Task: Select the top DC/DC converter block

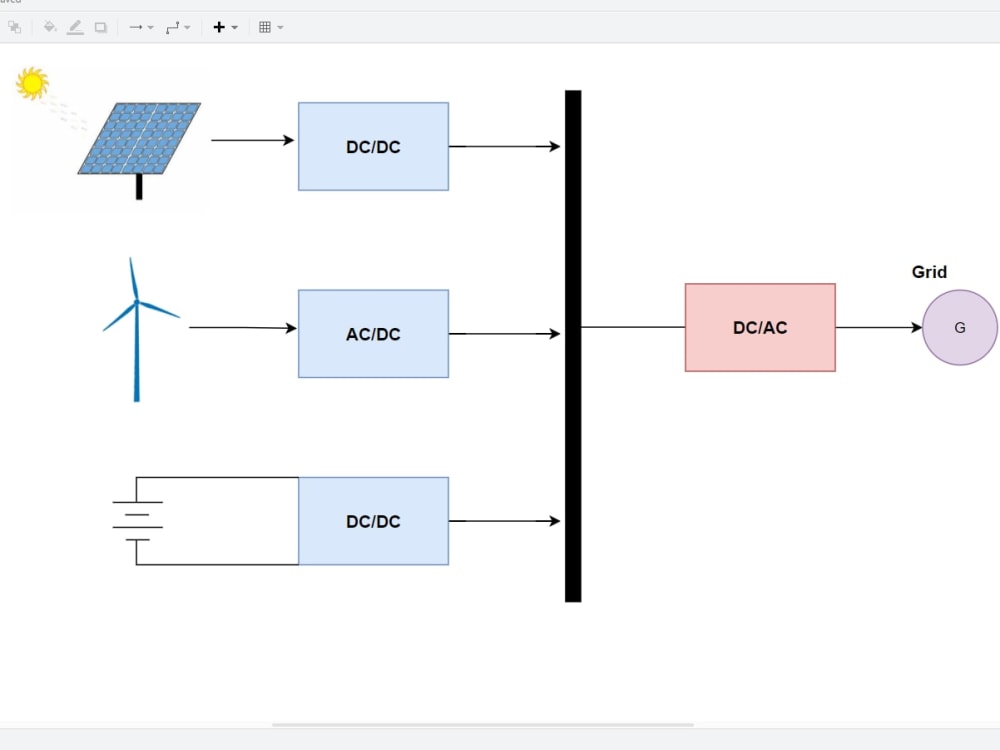Action: pyautogui.click(x=373, y=146)
